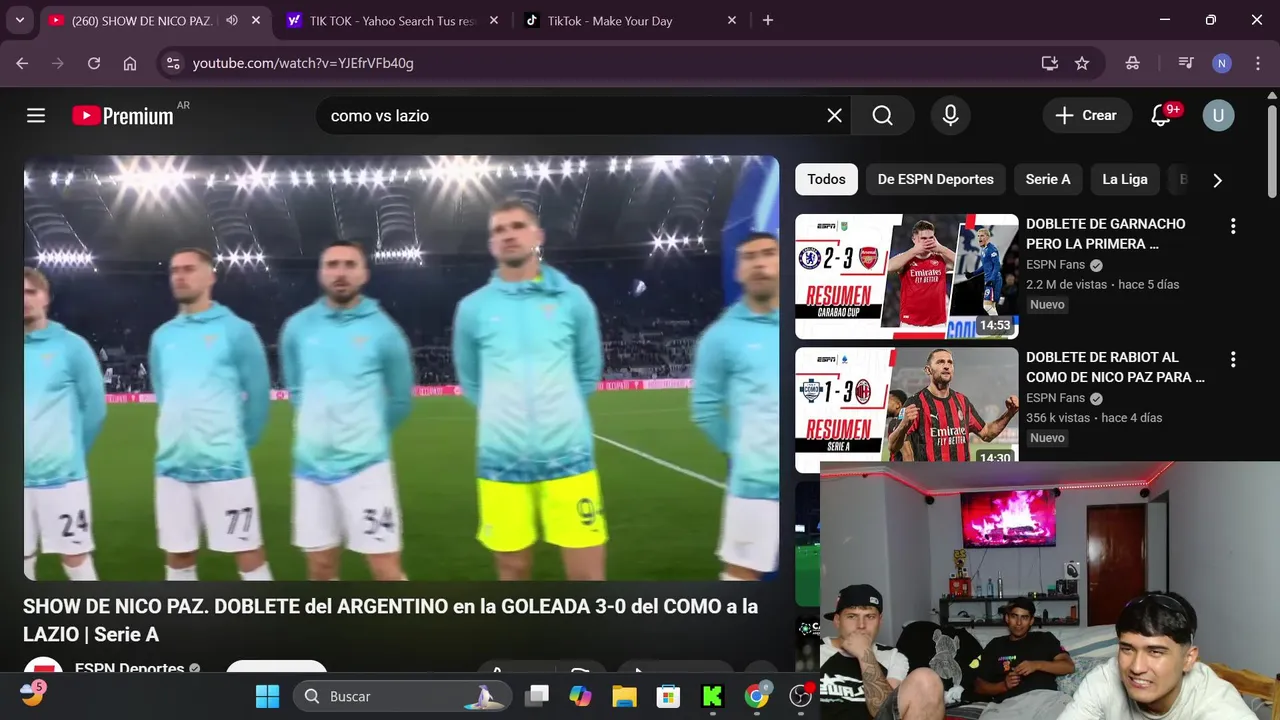This screenshot has height=720, width=1280.
Task: Open the Kick app from the taskbar
Action: tap(712, 696)
